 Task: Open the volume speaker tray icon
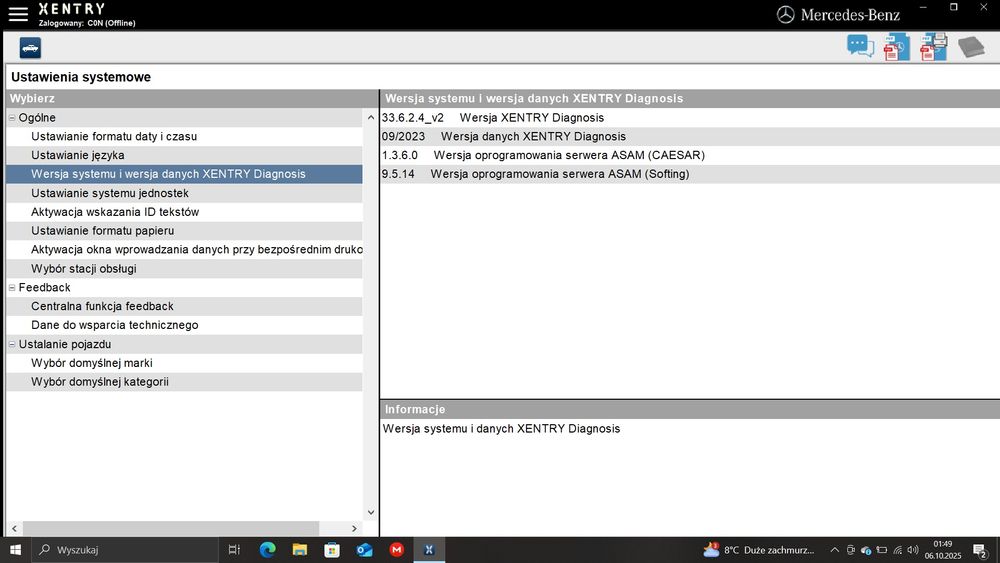tap(913, 550)
